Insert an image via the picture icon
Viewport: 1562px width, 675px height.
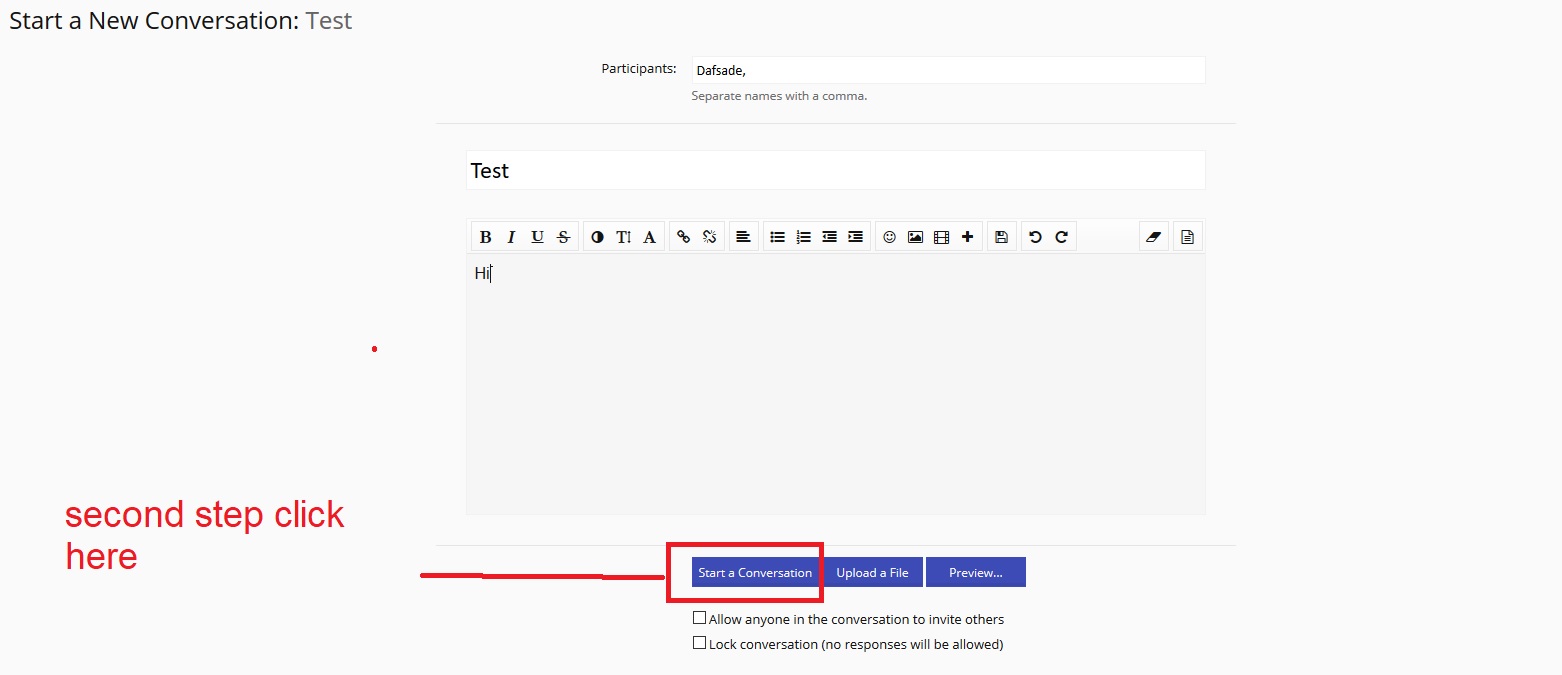[x=915, y=237]
